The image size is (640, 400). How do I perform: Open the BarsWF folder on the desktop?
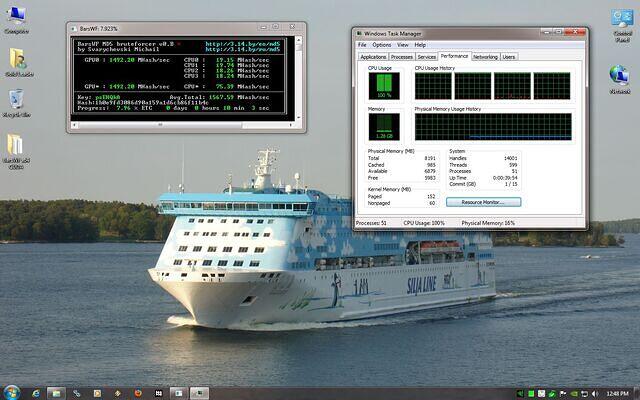[x=16, y=145]
